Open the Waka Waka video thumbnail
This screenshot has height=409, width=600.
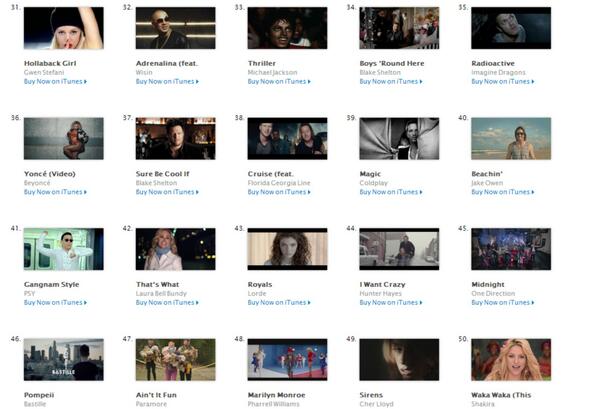click(511, 360)
